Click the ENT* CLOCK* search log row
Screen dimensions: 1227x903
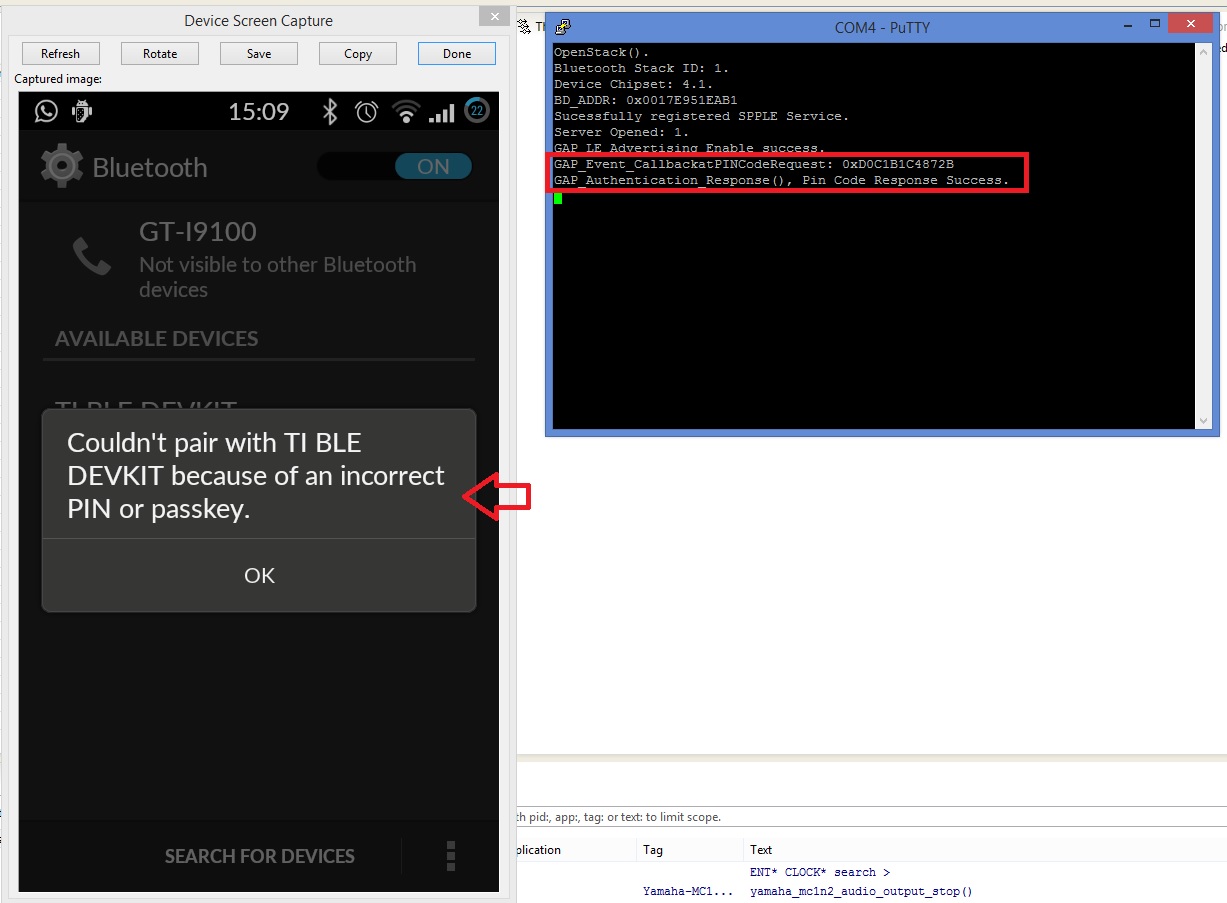tap(820, 872)
